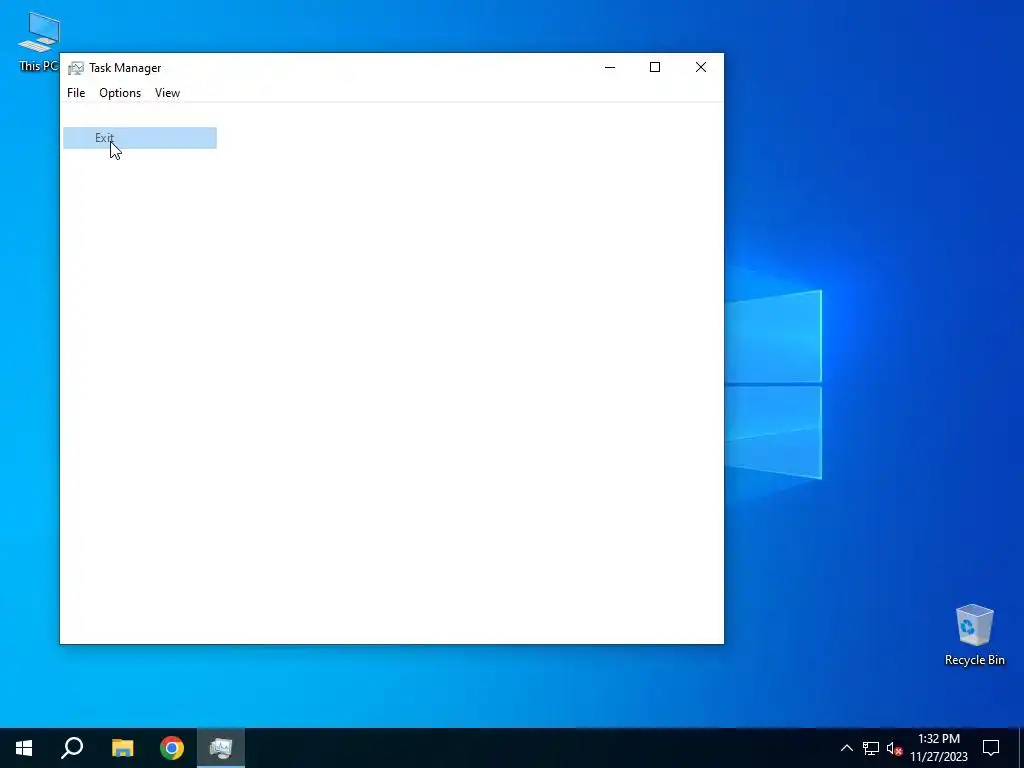Click the Task Manager title bar icon

tap(76, 68)
